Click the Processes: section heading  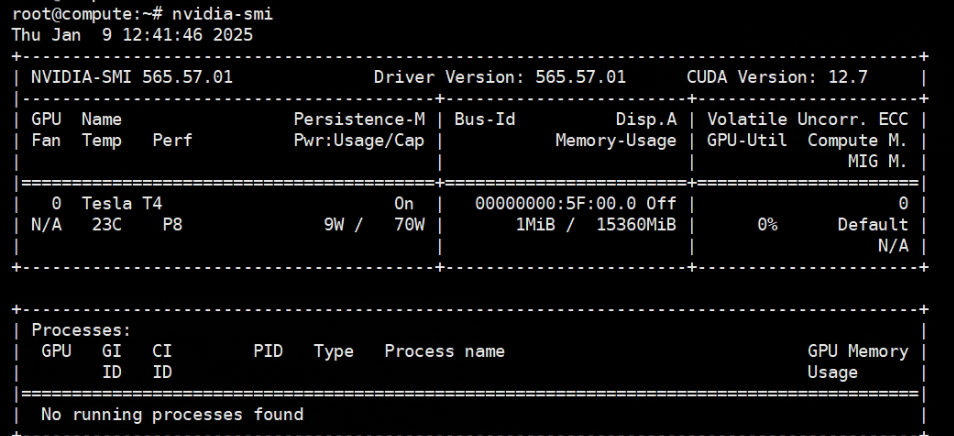(78, 330)
